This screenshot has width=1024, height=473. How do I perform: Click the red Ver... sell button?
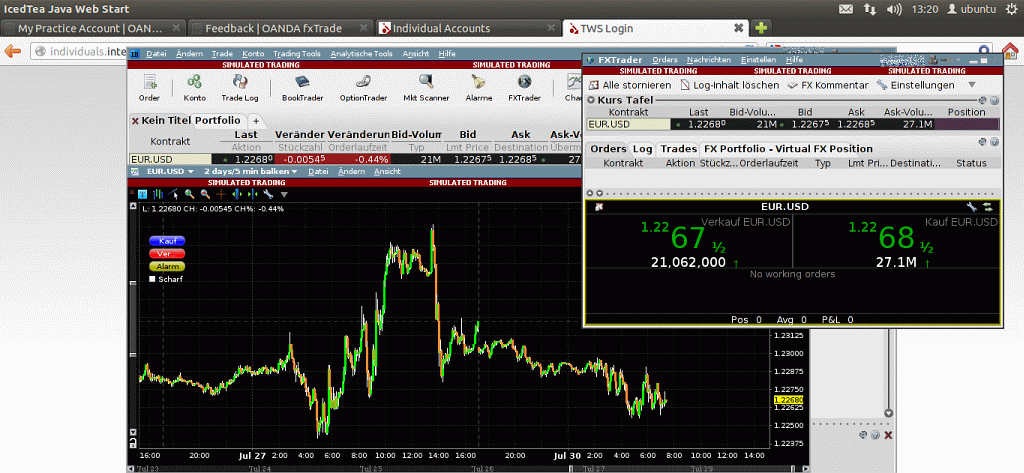166,254
